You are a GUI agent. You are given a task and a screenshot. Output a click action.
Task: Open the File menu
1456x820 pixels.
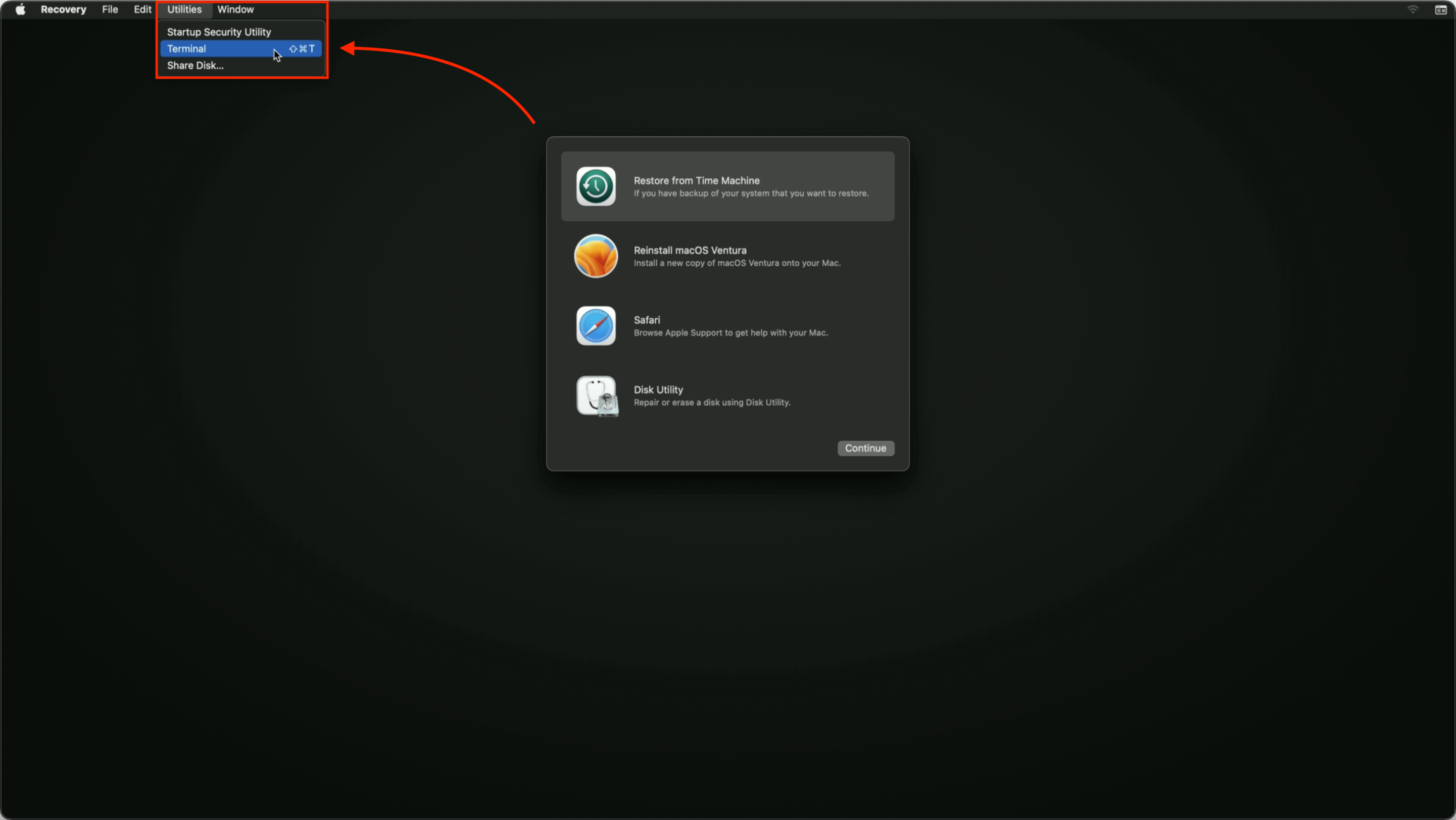pos(110,9)
